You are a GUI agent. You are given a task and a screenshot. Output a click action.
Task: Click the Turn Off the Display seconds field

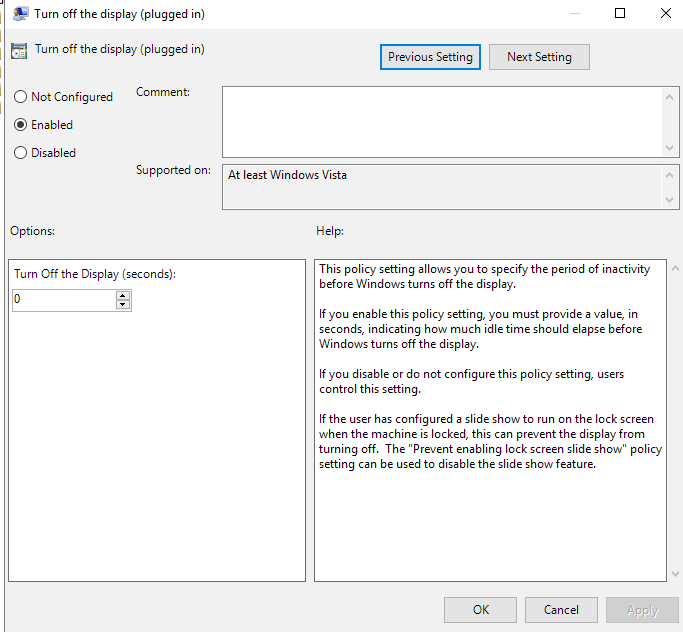pos(64,300)
